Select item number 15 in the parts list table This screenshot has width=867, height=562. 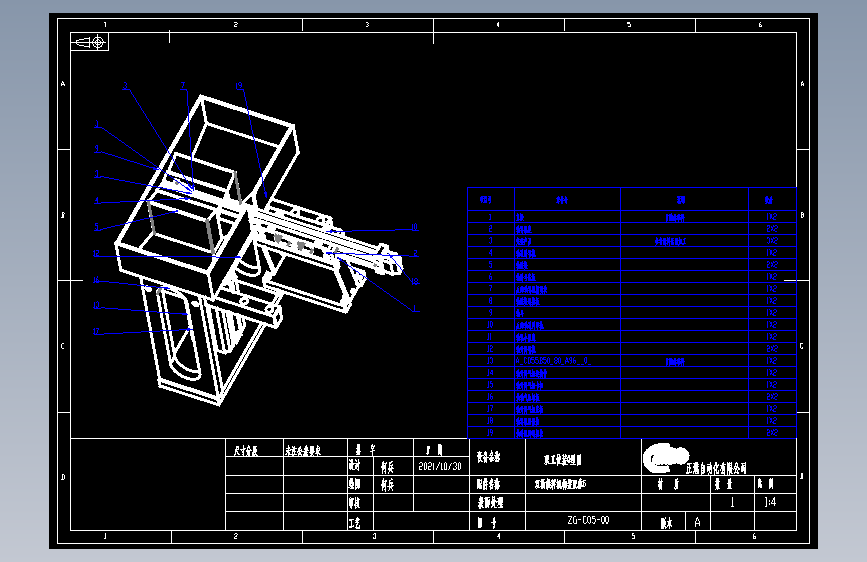tap(490, 384)
